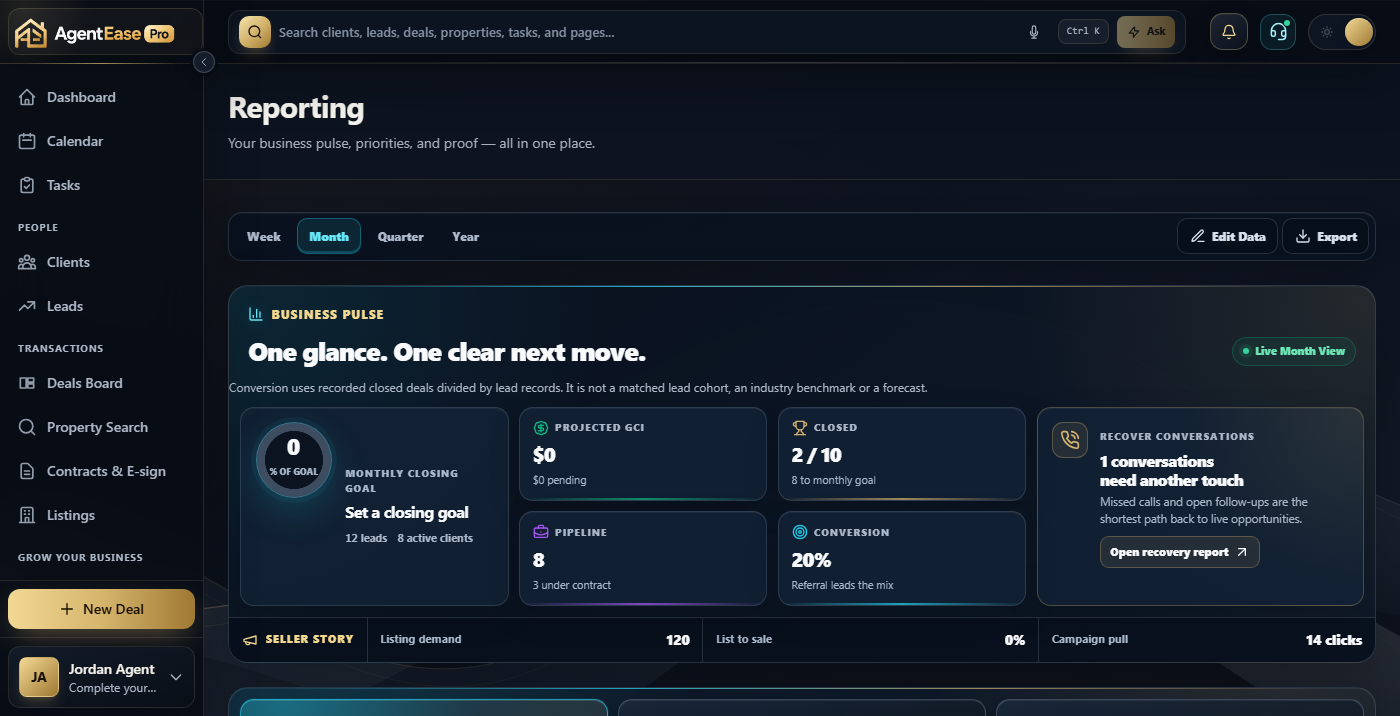Image resolution: width=1400 pixels, height=716 pixels.
Task: Click the Closed trophy icon
Action: pos(800,427)
